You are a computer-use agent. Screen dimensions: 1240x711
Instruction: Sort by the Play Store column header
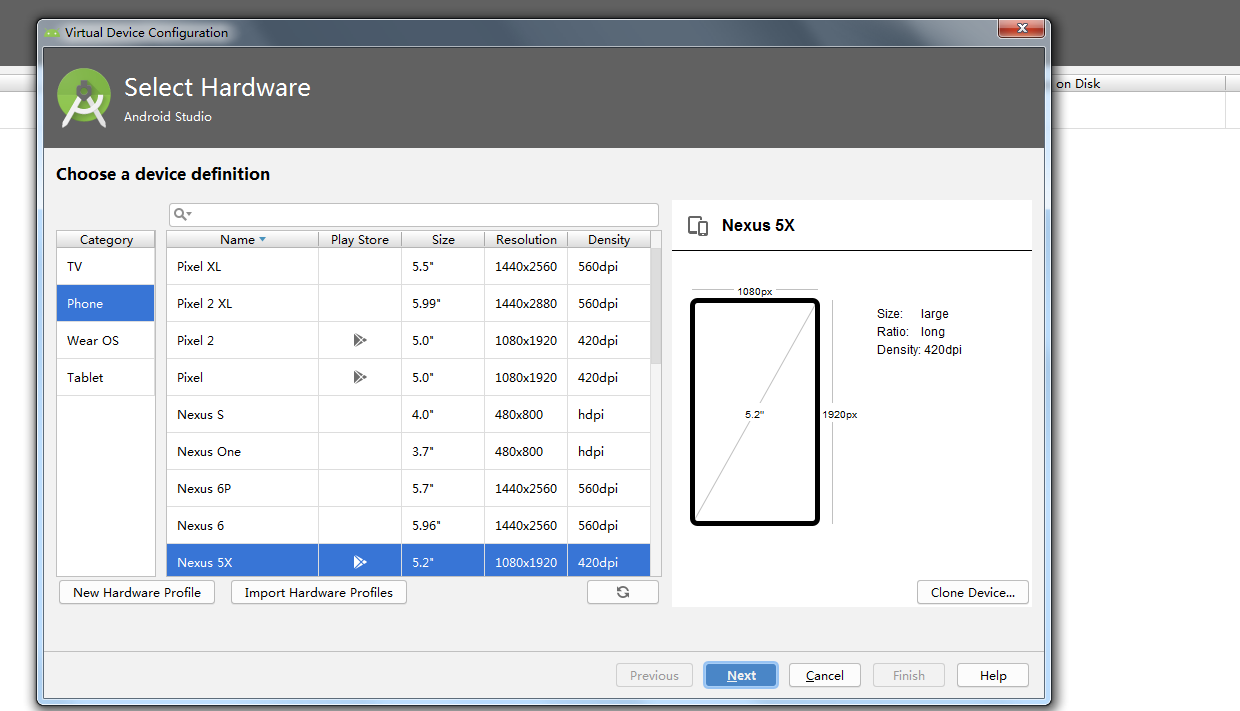pos(360,239)
